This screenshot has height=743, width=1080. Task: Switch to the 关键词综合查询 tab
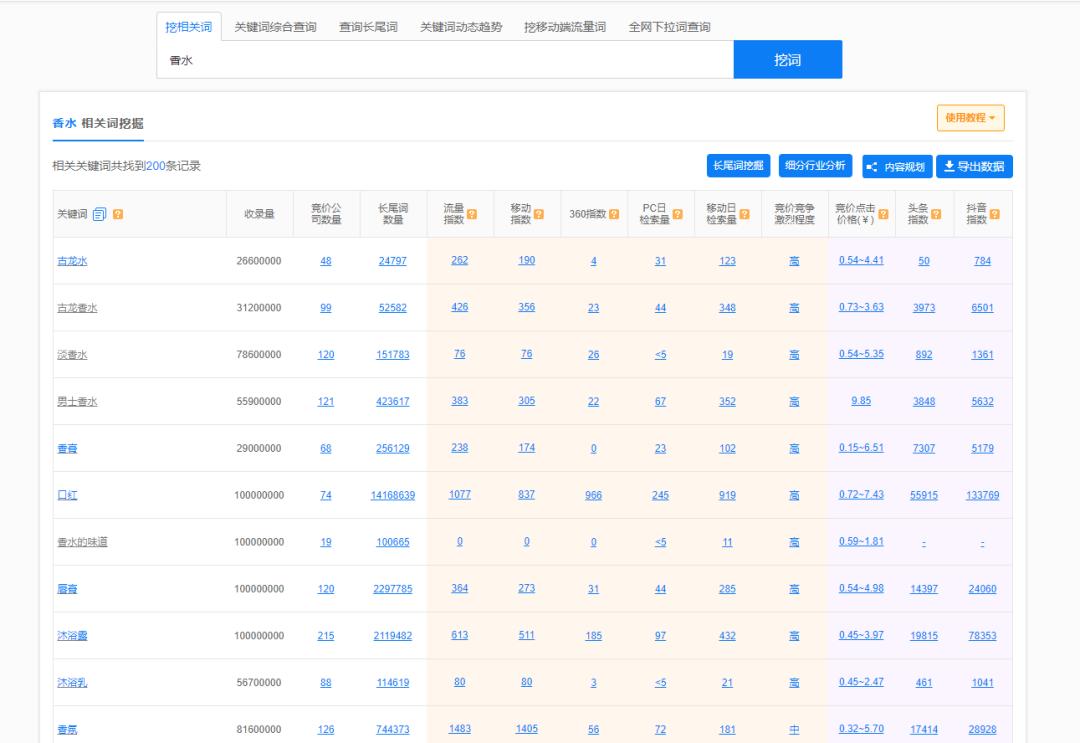pyautogui.click(x=275, y=27)
